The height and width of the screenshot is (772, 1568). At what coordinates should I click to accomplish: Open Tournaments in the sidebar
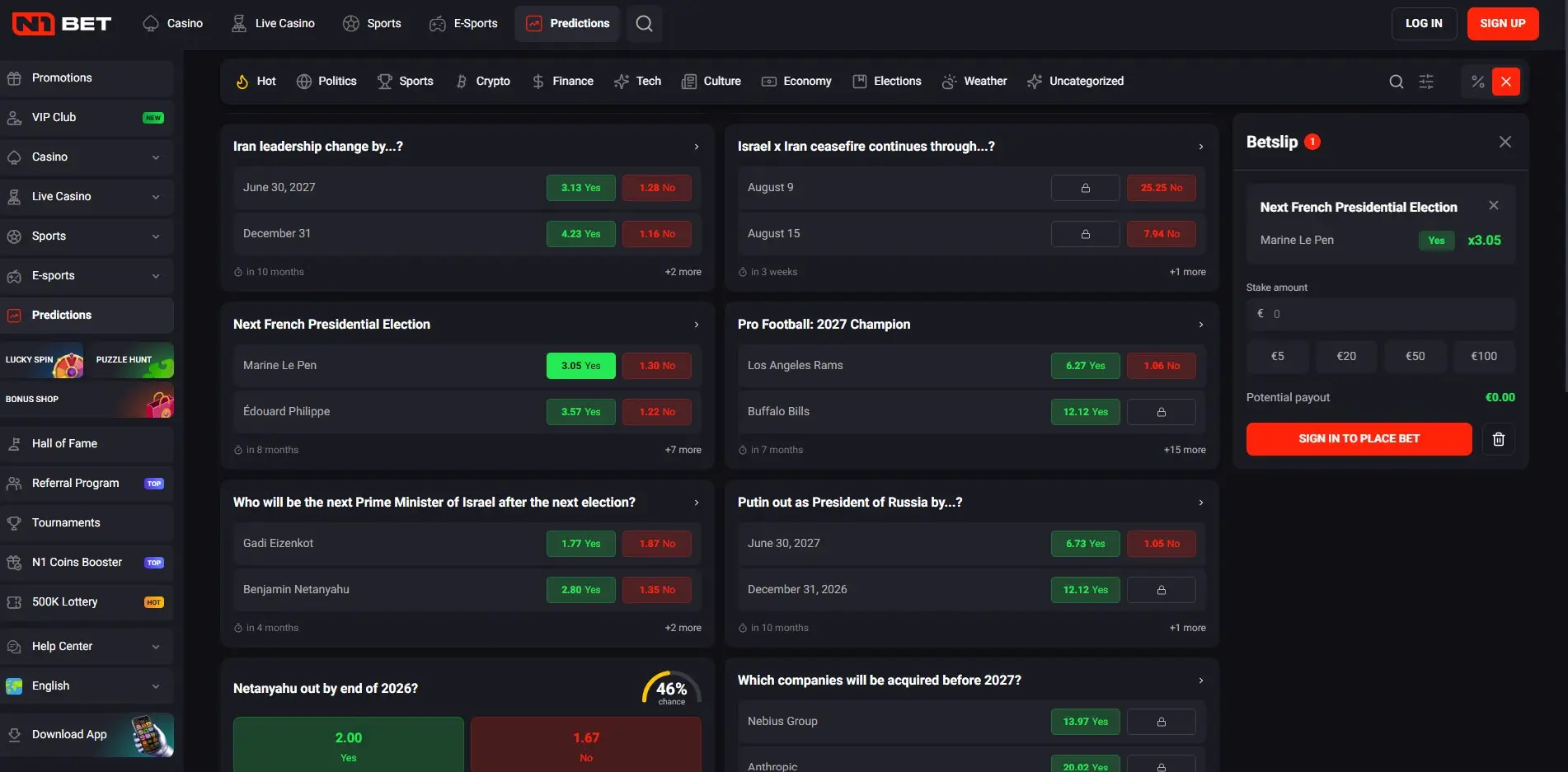(x=87, y=523)
